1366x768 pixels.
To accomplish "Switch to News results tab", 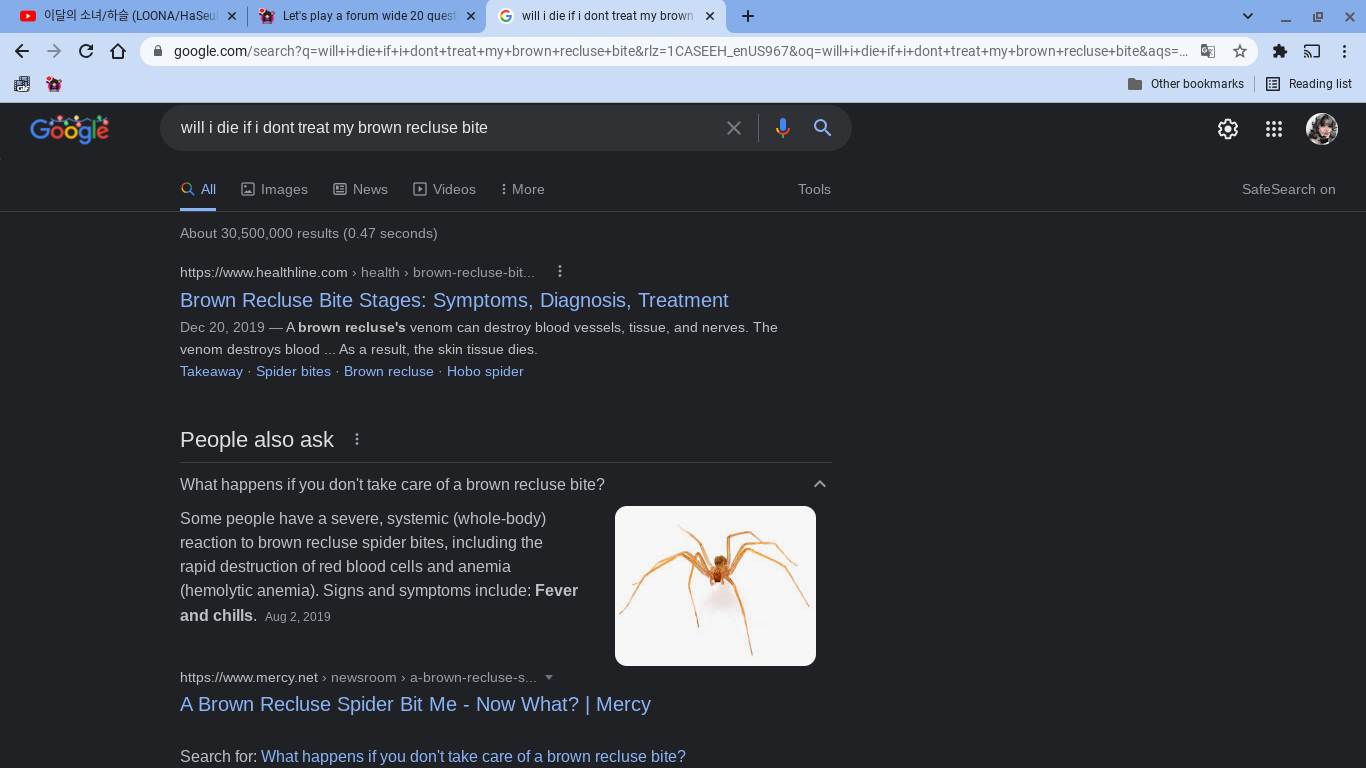I will 360,189.
